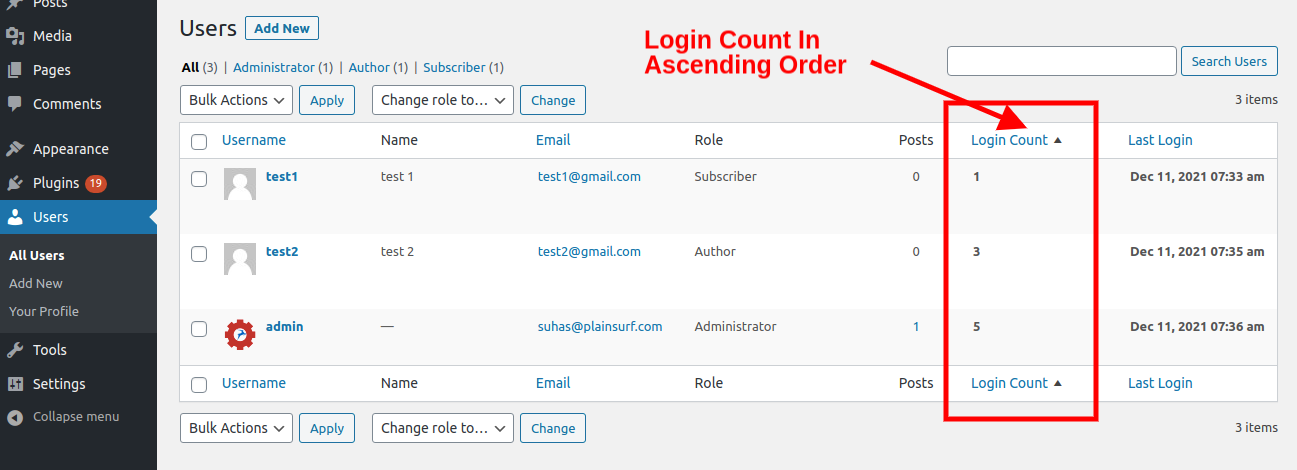Click the test1@gmail.com email link
Screen dimensions: 1297x470
(589, 176)
